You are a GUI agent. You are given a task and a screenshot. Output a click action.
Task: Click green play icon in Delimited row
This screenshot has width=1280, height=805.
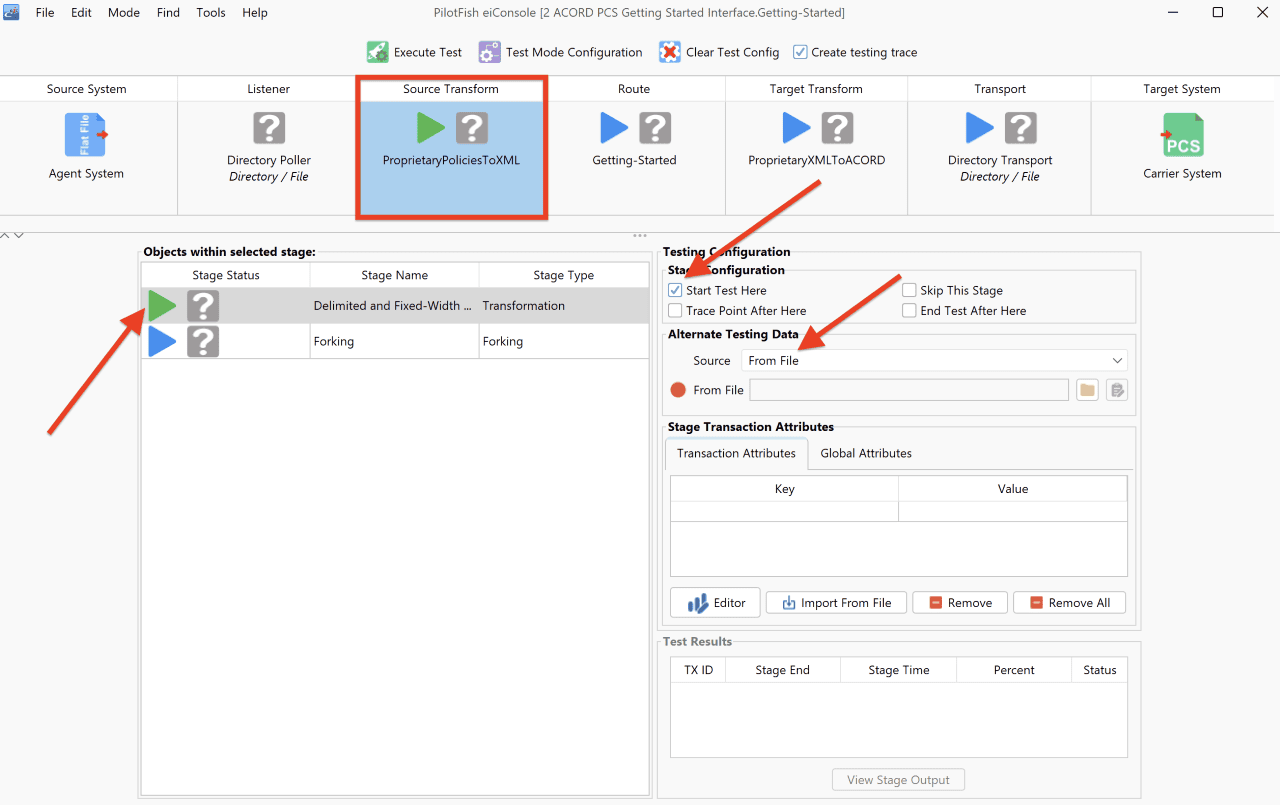(x=162, y=306)
